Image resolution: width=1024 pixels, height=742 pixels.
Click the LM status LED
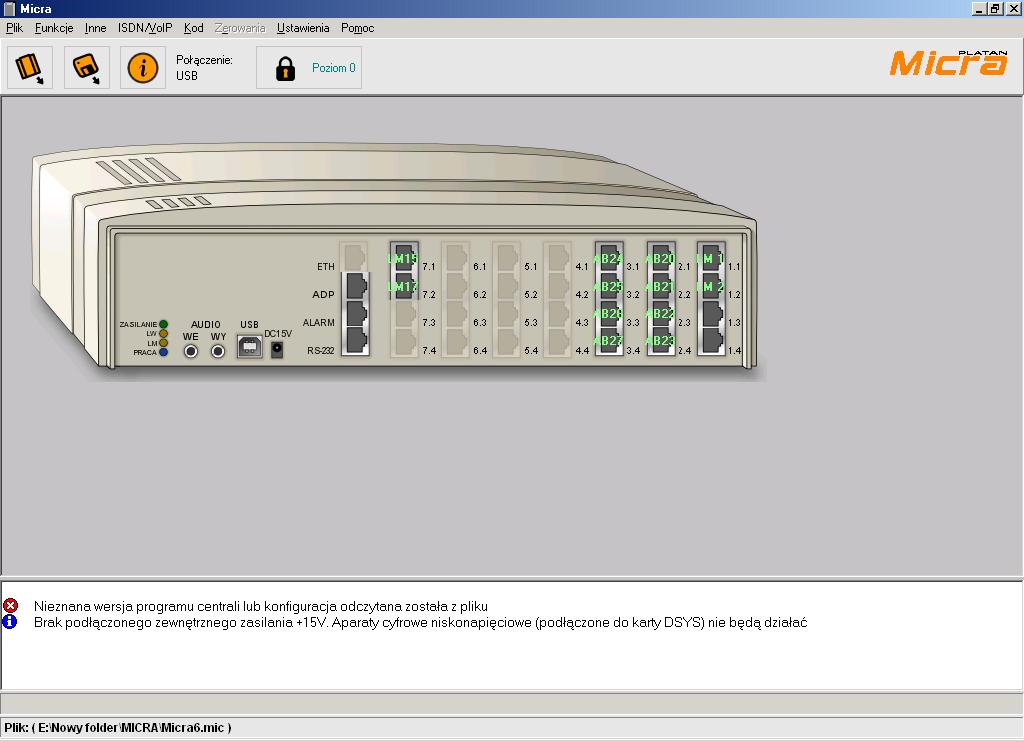[163, 342]
